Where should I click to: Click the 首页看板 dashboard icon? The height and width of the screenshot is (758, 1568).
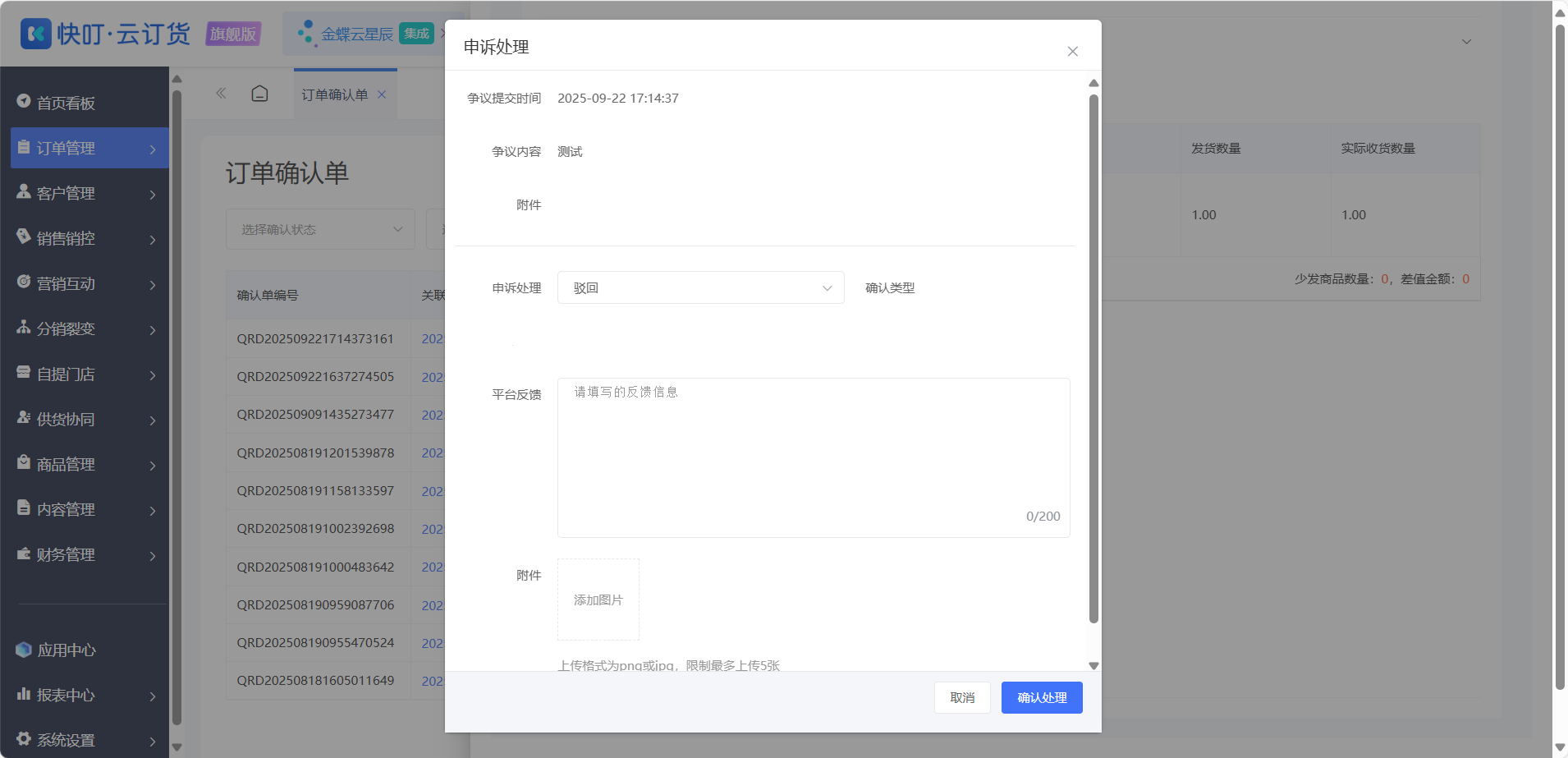click(24, 101)
